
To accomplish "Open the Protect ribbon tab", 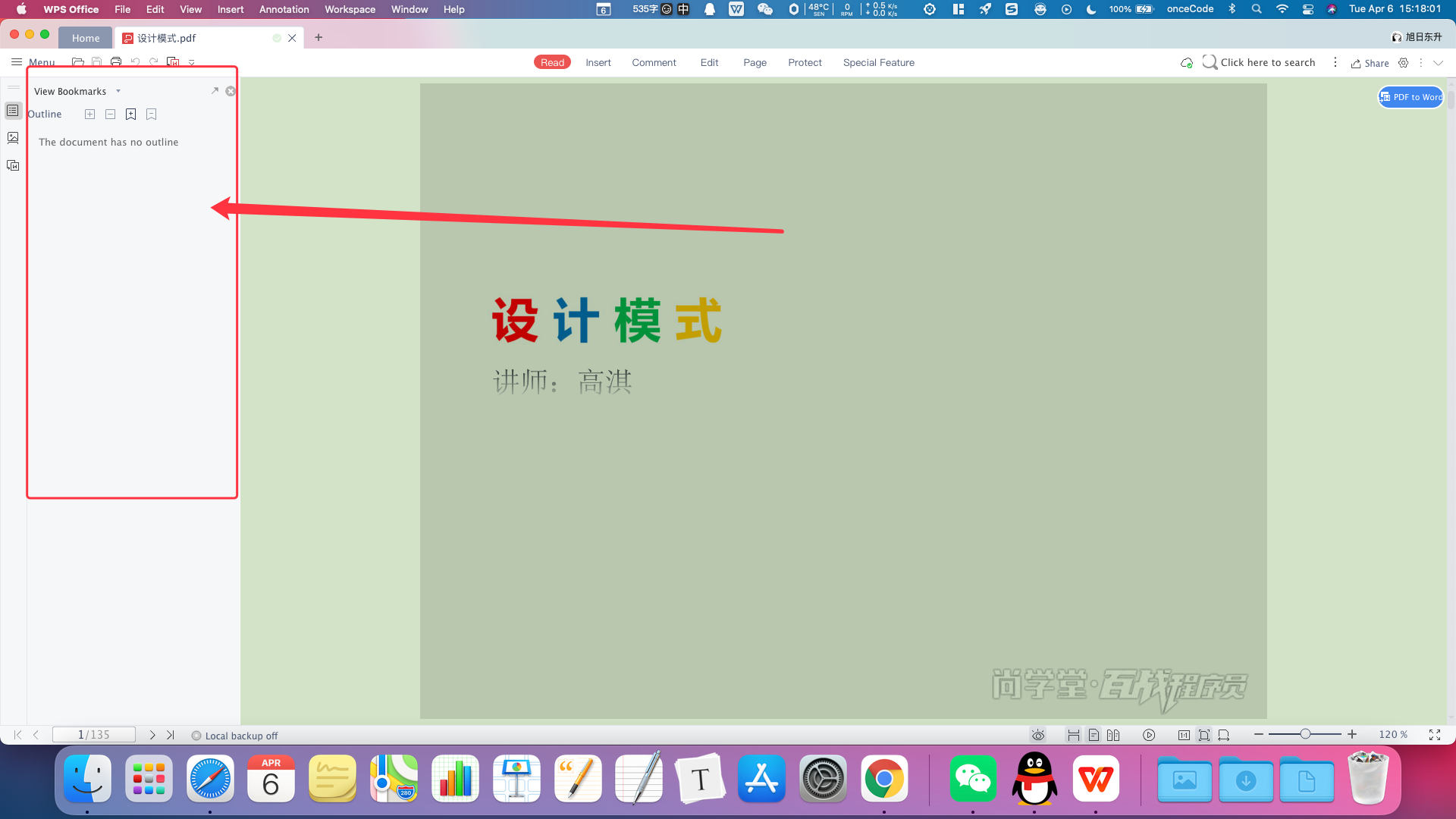I will (x=805, y=62).
